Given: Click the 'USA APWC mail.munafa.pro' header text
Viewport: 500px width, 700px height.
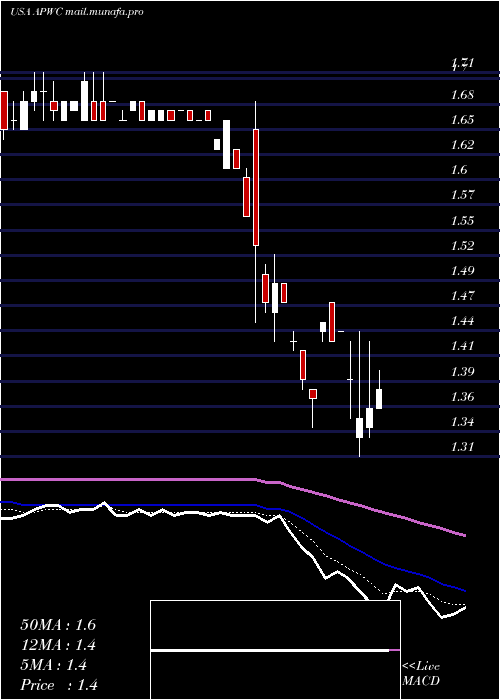Looking at the screenshot, I should point(77,12).
